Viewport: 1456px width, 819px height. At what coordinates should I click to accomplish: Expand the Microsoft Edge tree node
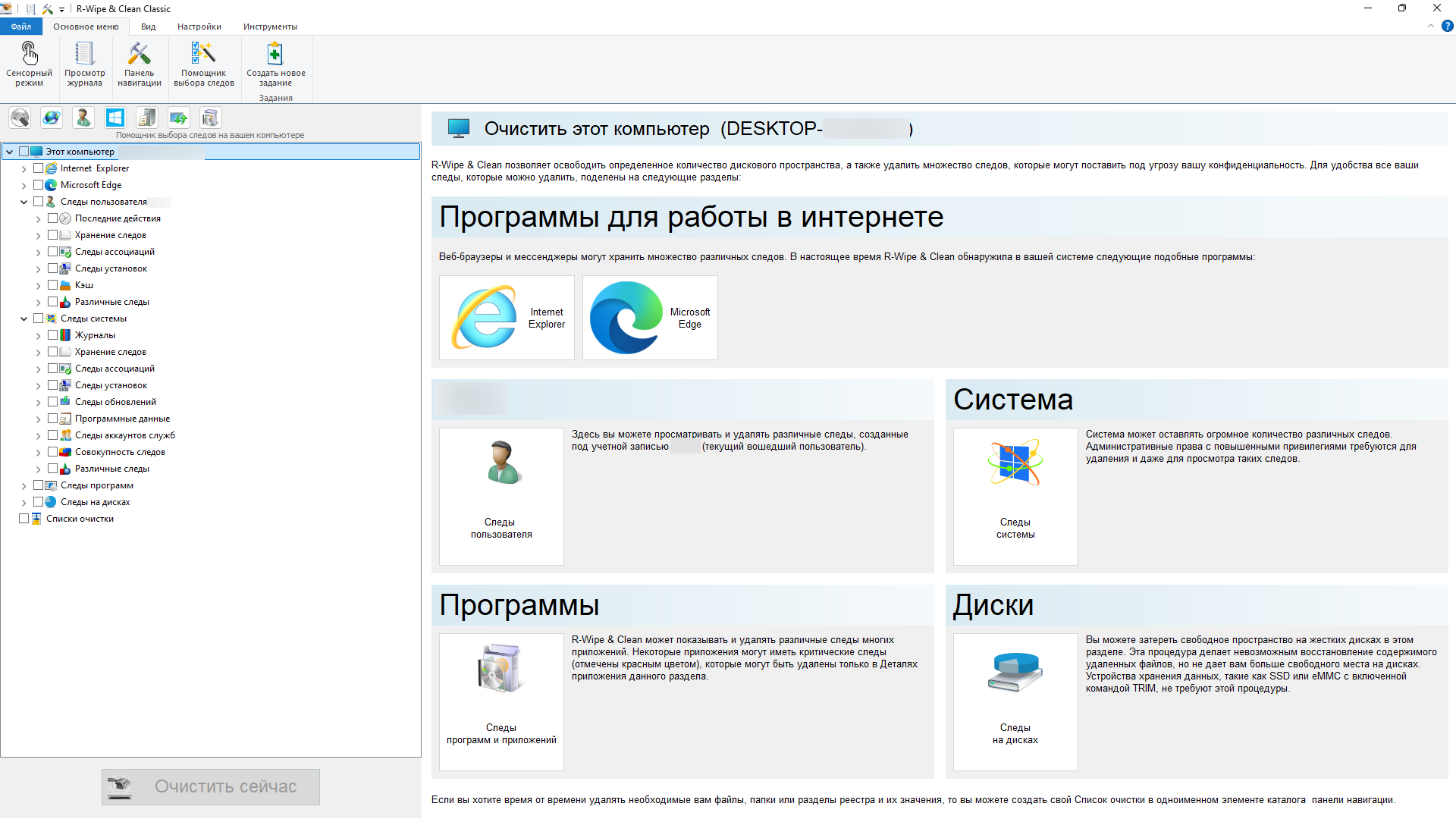coord(24,186)
